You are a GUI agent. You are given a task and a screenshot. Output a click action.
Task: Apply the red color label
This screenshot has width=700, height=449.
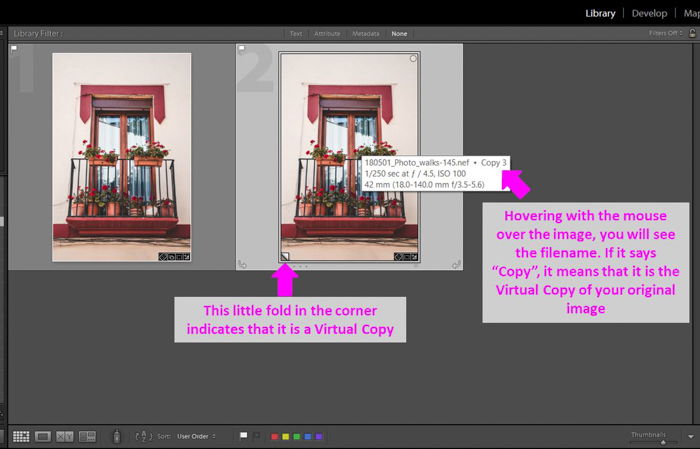click(275, 437)
